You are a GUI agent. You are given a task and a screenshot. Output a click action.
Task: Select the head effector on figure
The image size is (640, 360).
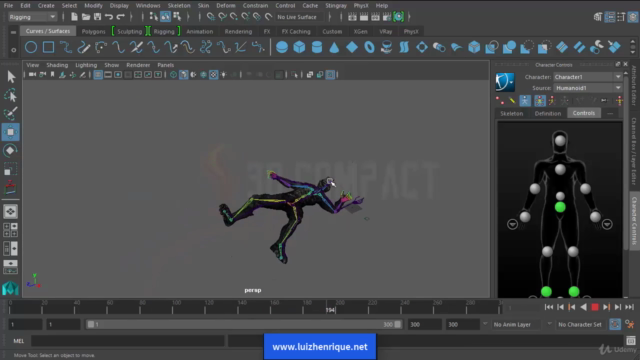[560, 141]
